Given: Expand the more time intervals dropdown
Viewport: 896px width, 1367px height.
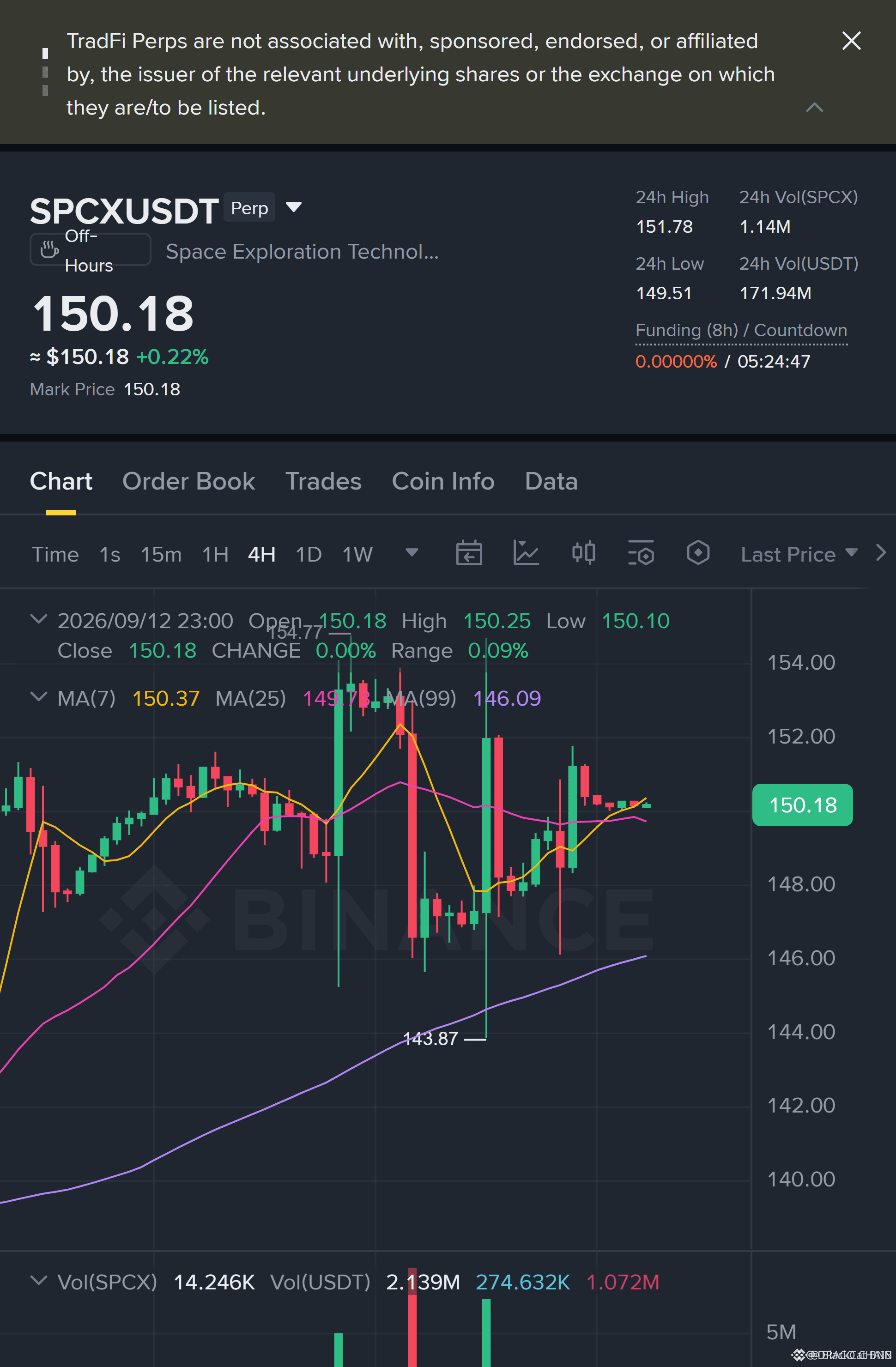Looking at the screenshot, I should click(x=411, y=553).
